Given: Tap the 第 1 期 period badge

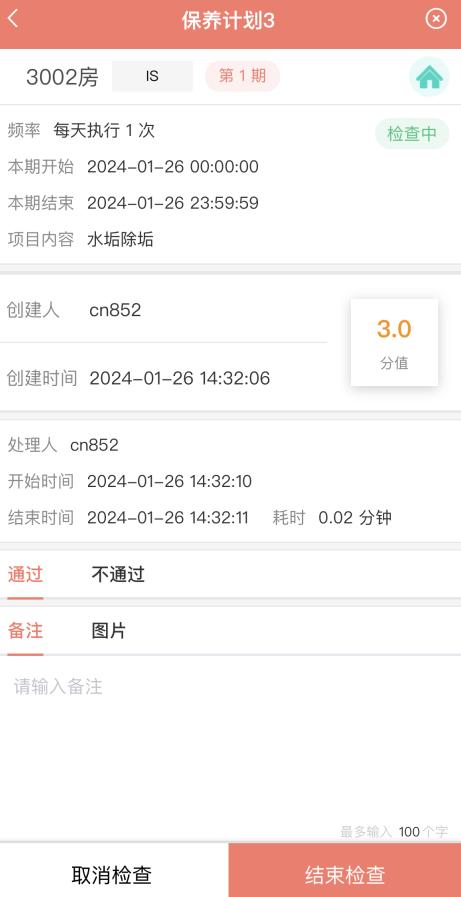Looking at the screenshot, I should (x=243, y=76).
